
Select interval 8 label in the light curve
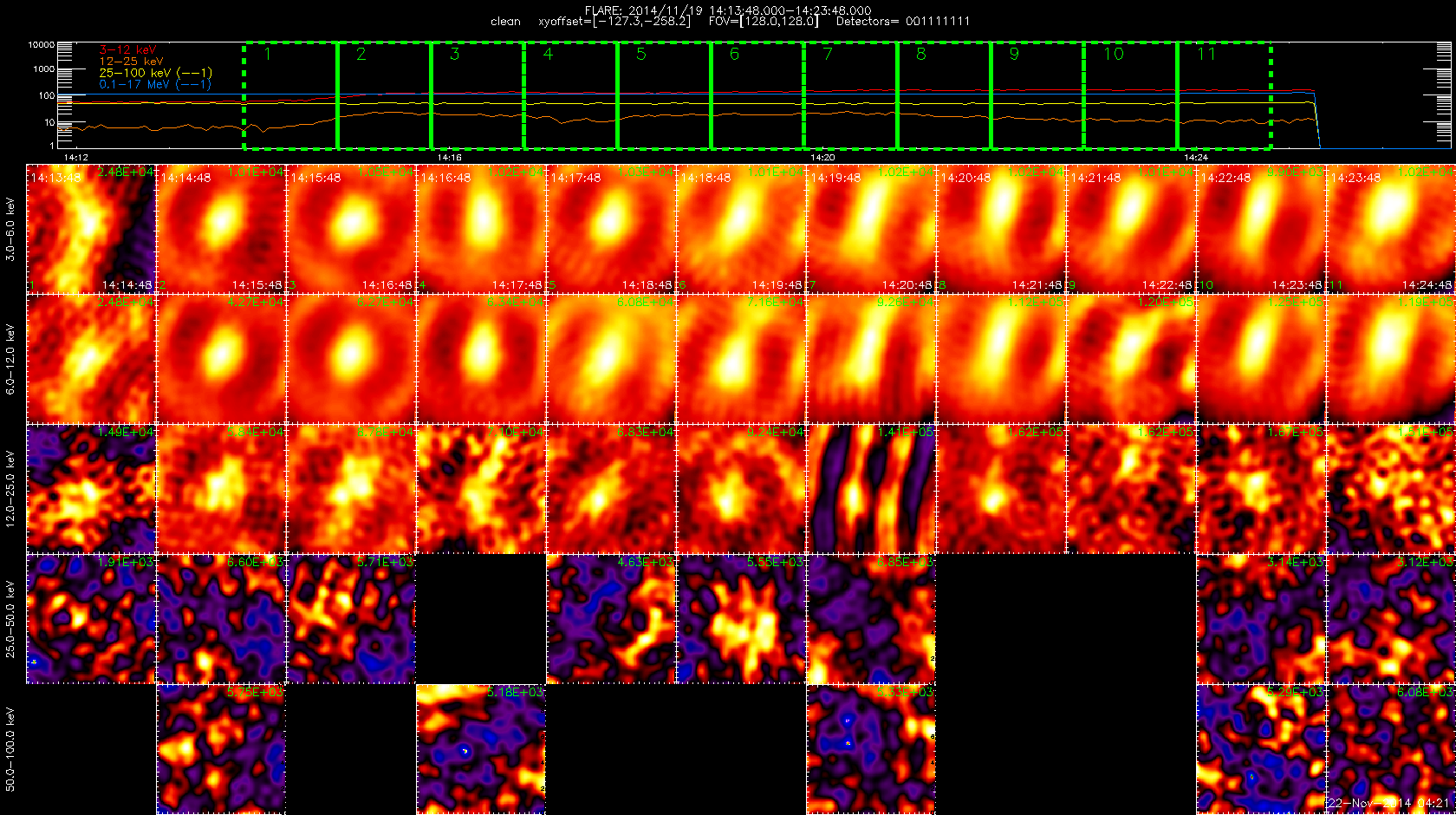[x=921, y=54]
